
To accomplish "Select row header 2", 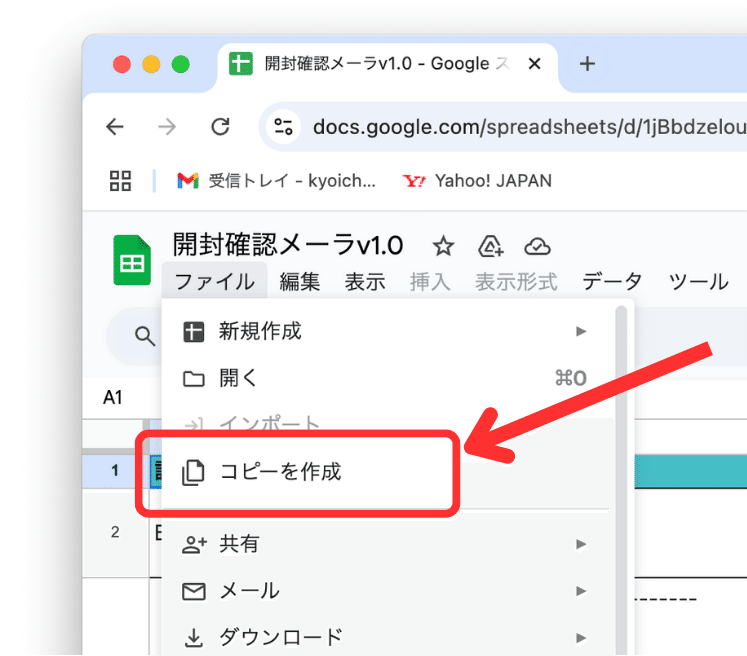I will point(114,532).
